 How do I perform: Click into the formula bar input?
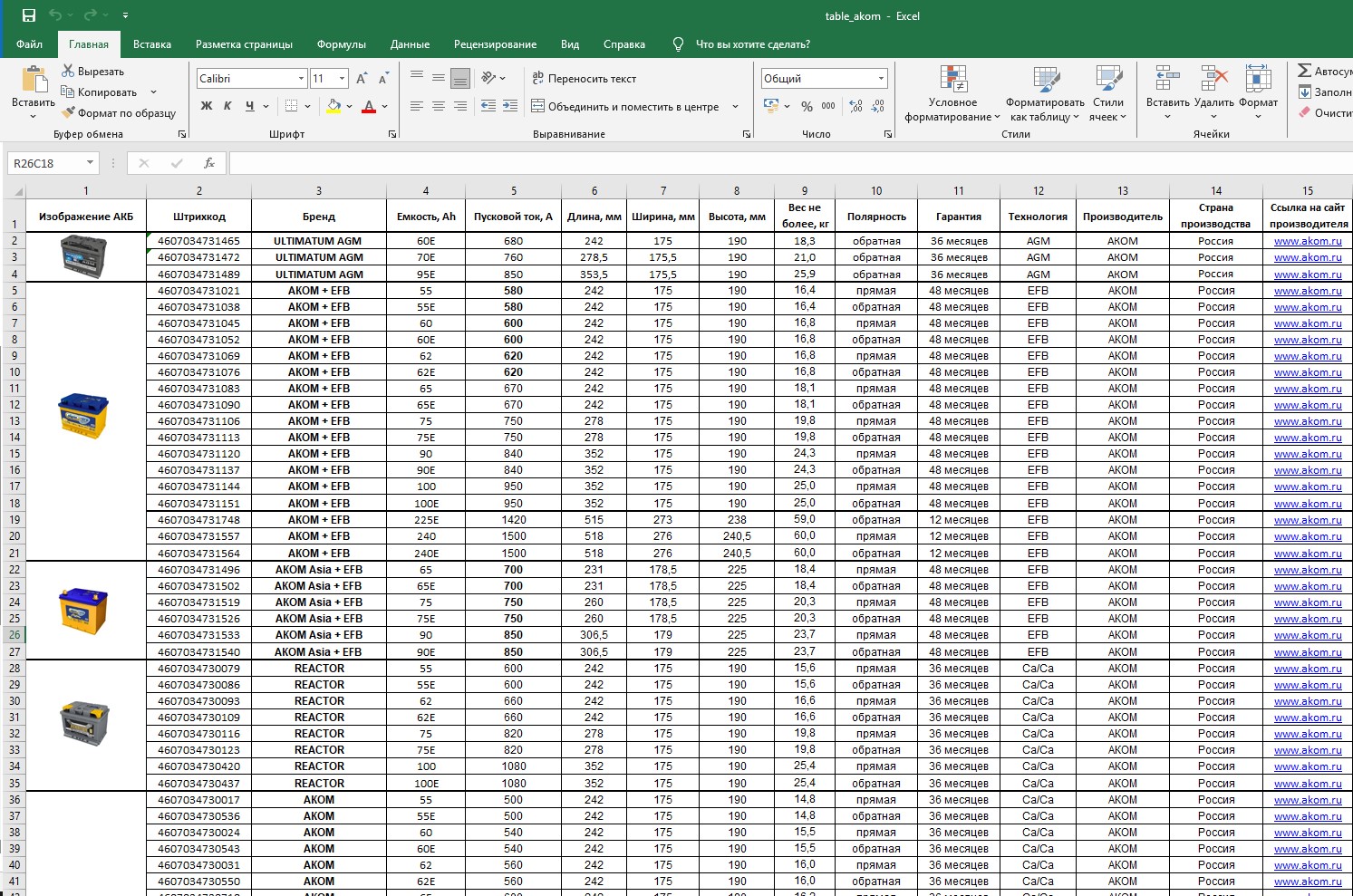(x=790, y=163)
